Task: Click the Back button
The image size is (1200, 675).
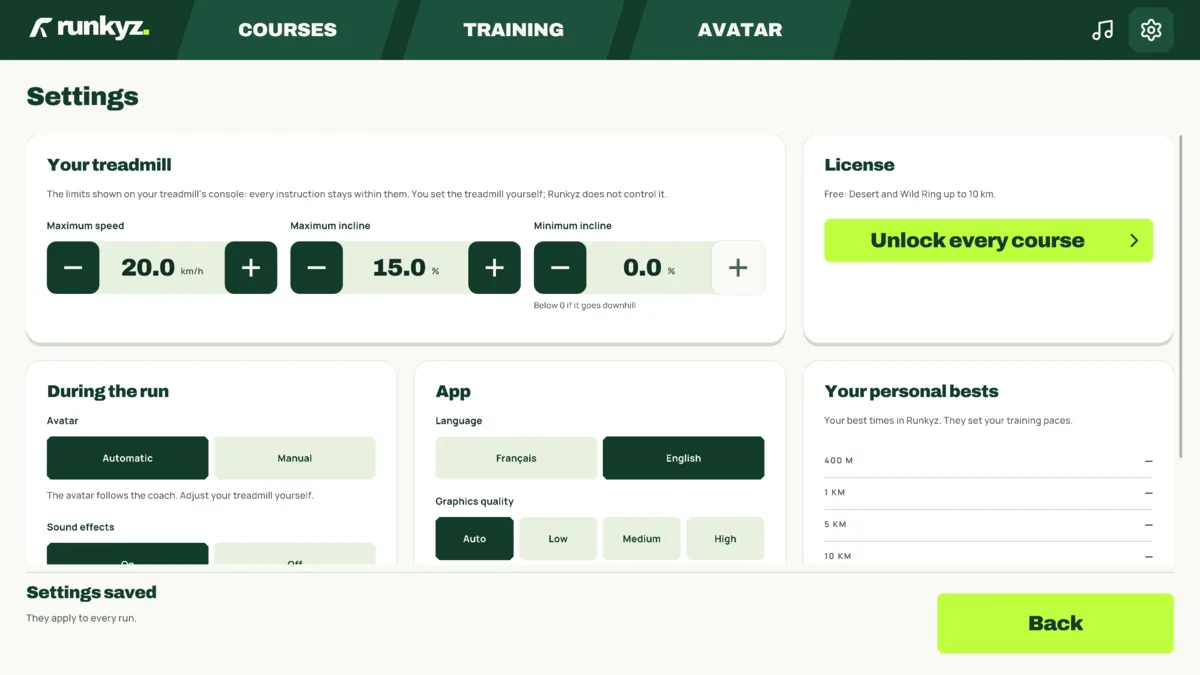Action: coord(1055,623)
